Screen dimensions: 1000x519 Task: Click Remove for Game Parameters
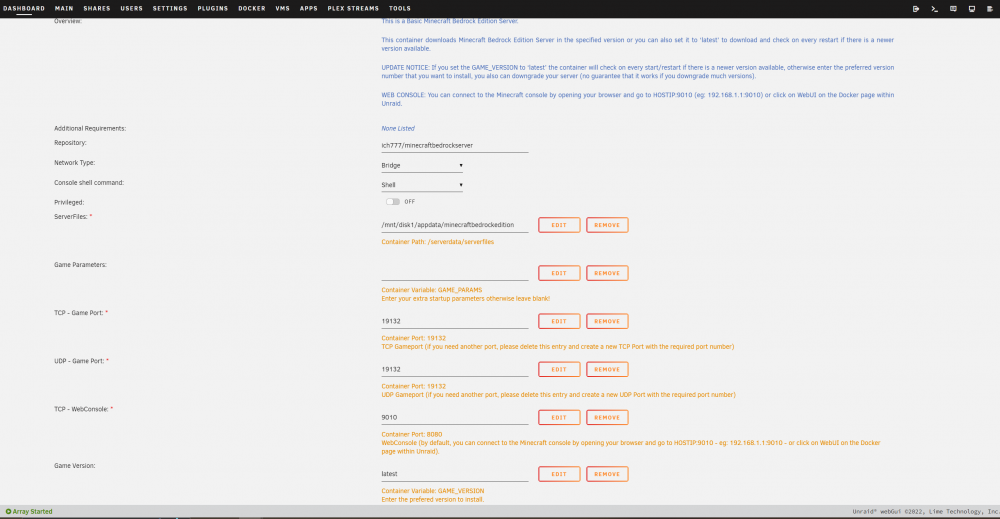click(607, 273)
